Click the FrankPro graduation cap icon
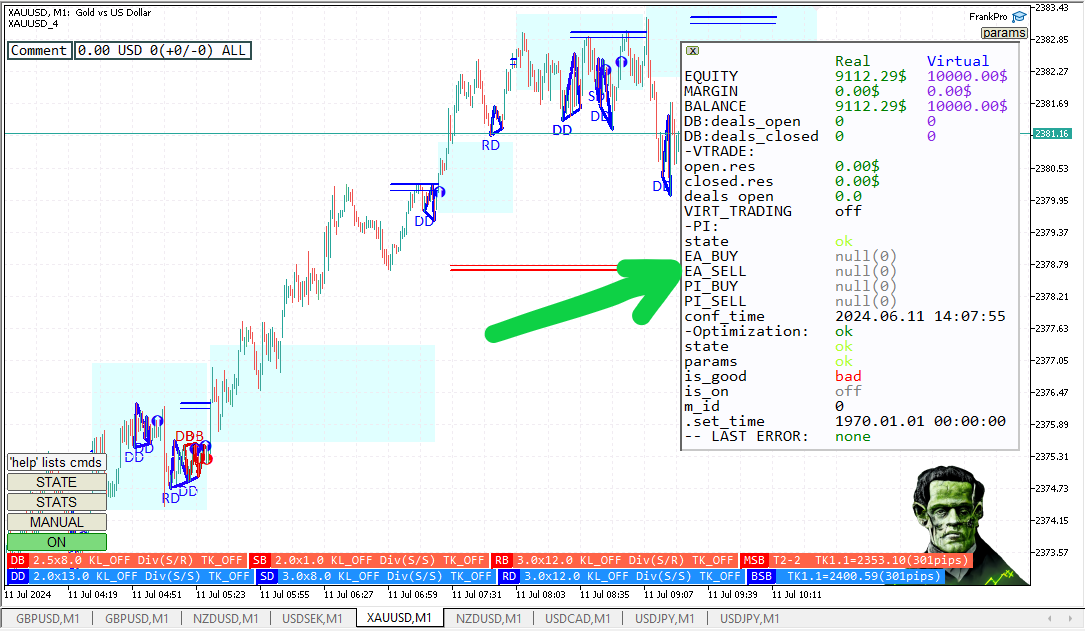The image size is (1086, 631). click(x=1019, y=16)
